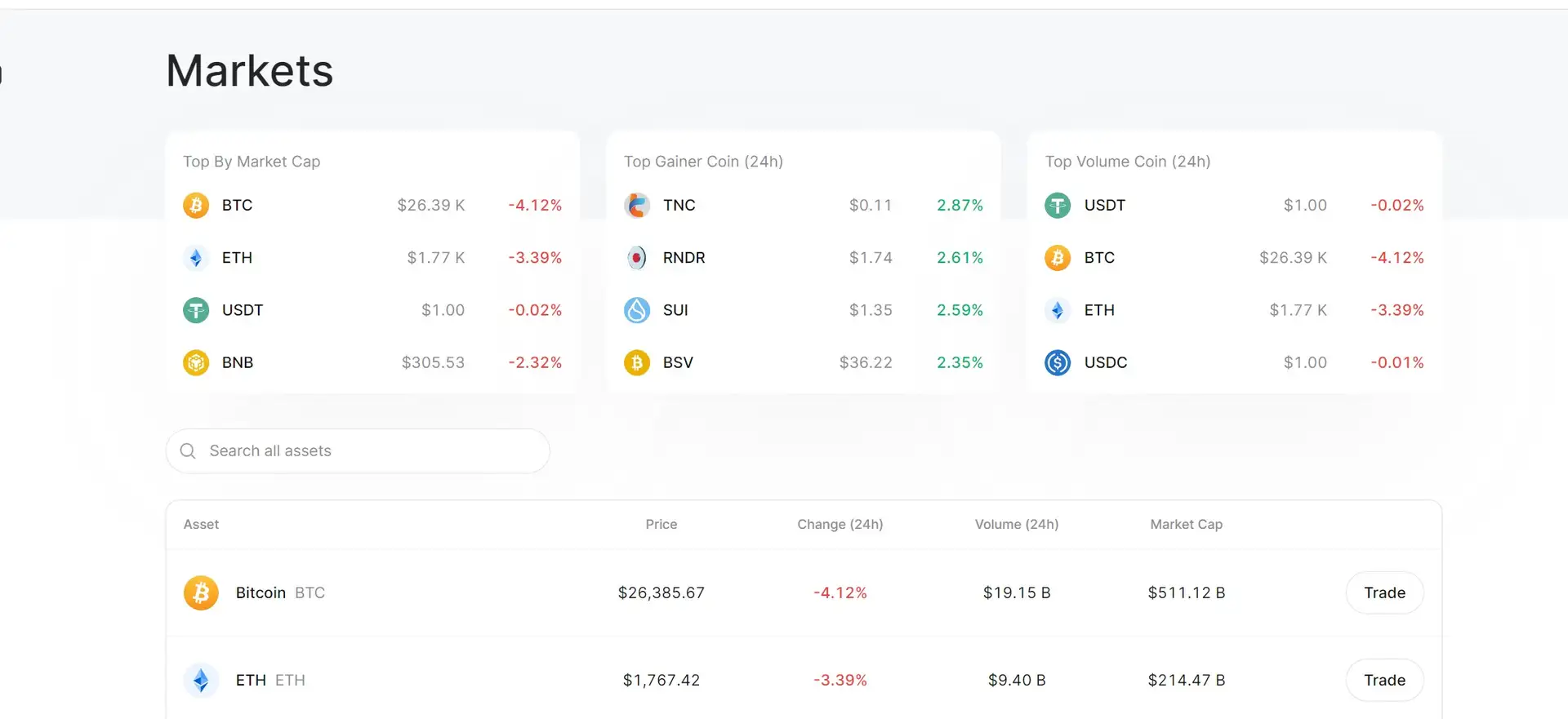
Task: Sort table by Price column header
Action: tap(661, 525)
